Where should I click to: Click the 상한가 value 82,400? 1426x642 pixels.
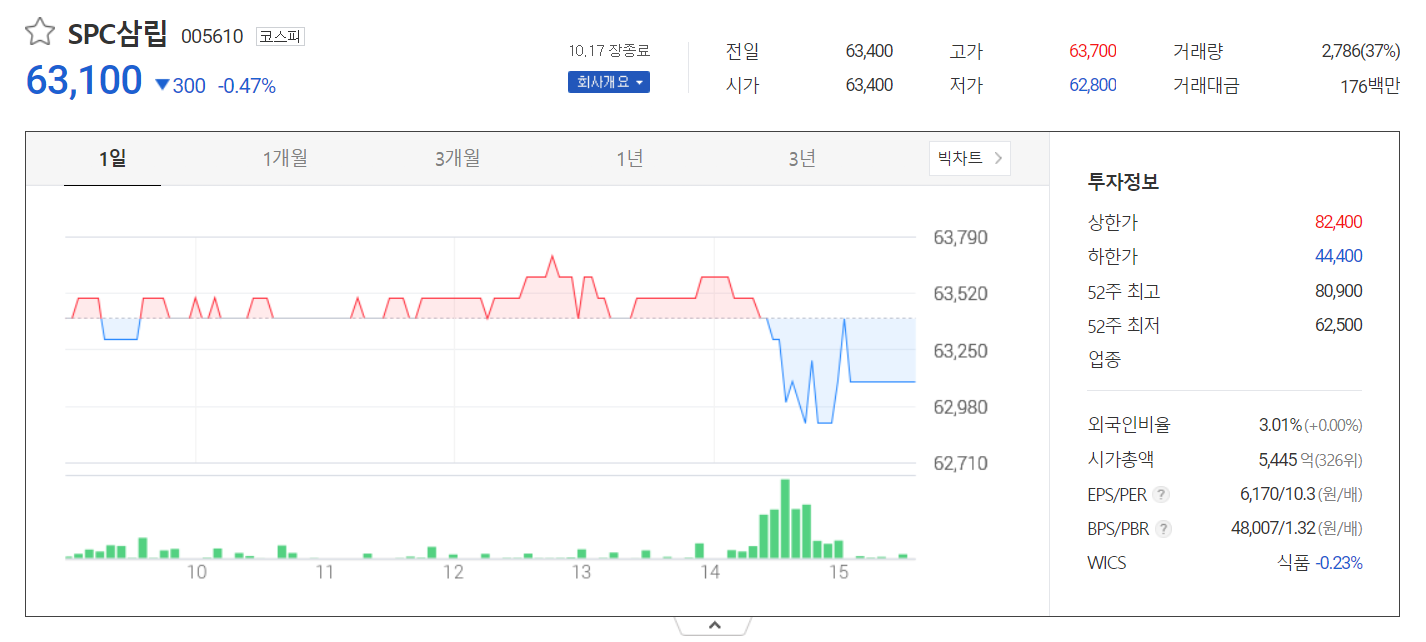click(1338, 222)
